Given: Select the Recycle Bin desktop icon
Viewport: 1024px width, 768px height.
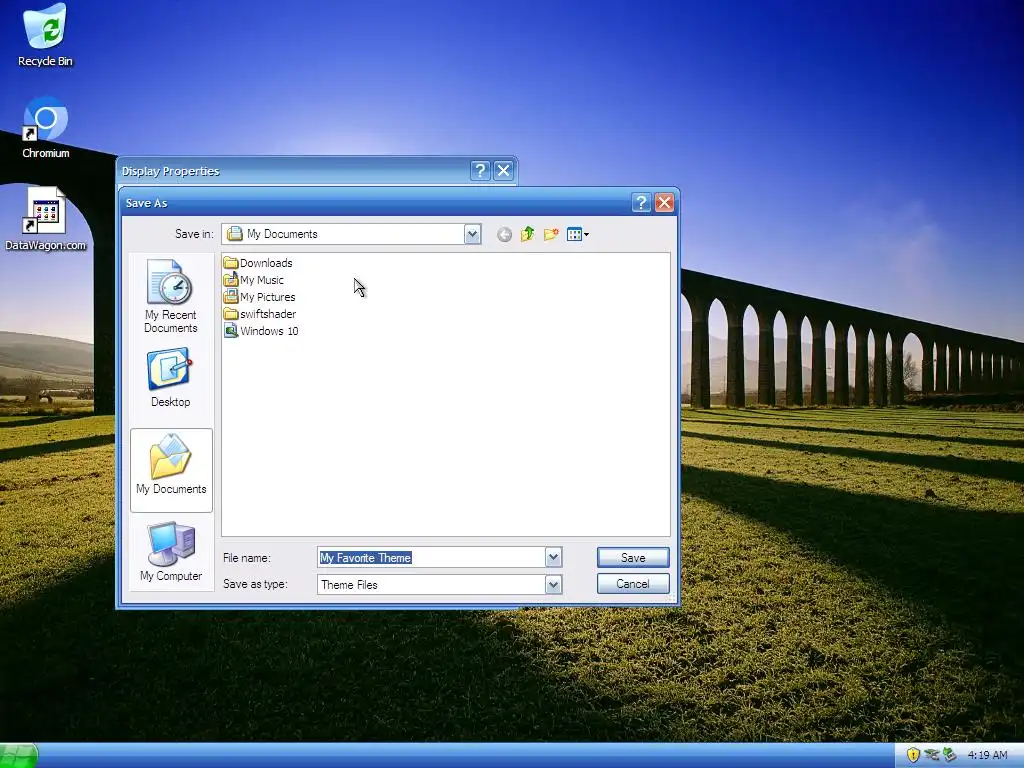Looking at the screenshot, I should pyautogui.click(x=45, y=36).
